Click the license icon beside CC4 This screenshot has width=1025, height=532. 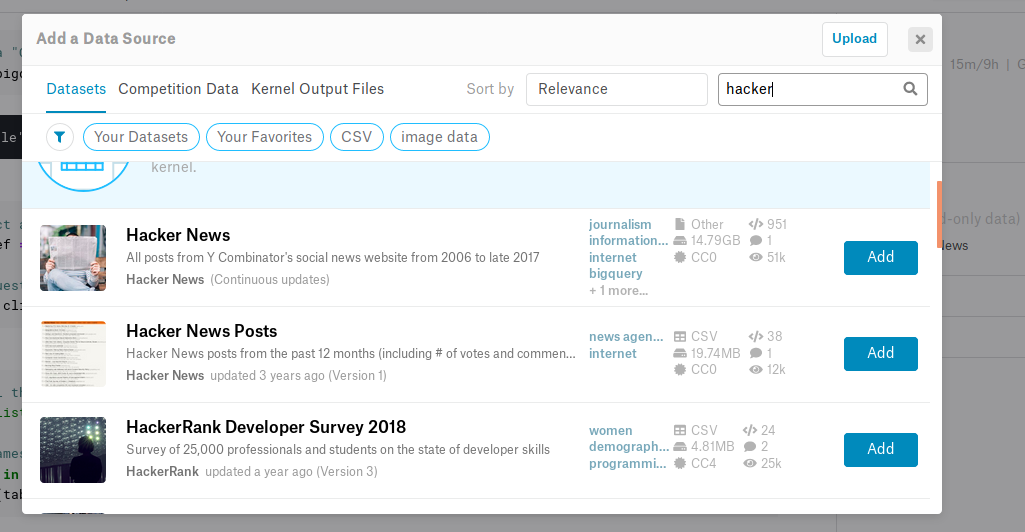680,463
